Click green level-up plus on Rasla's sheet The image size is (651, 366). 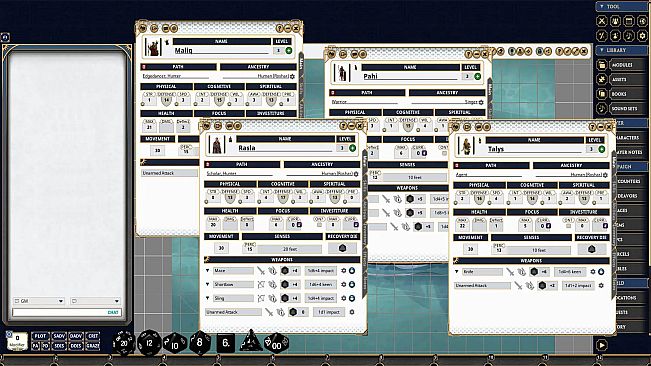(x=352, y=148)
